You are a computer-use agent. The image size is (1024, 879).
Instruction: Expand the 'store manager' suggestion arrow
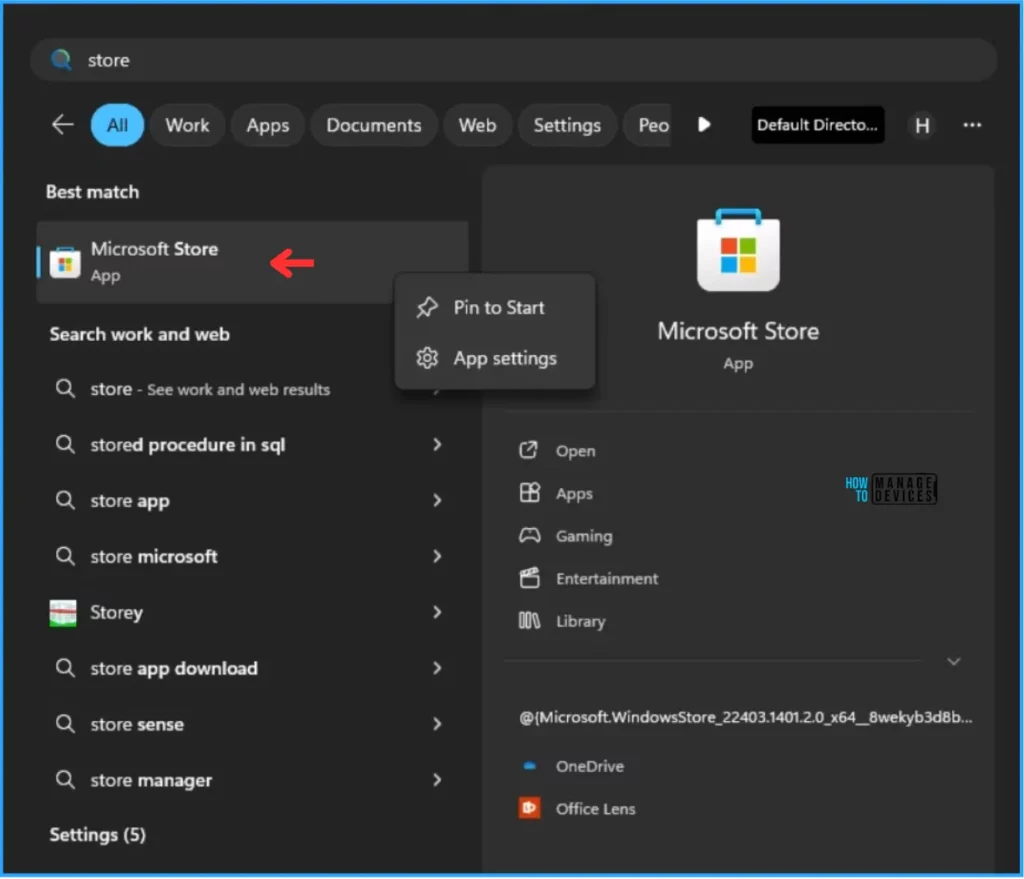pyautogui.click(x=437, y=780)
